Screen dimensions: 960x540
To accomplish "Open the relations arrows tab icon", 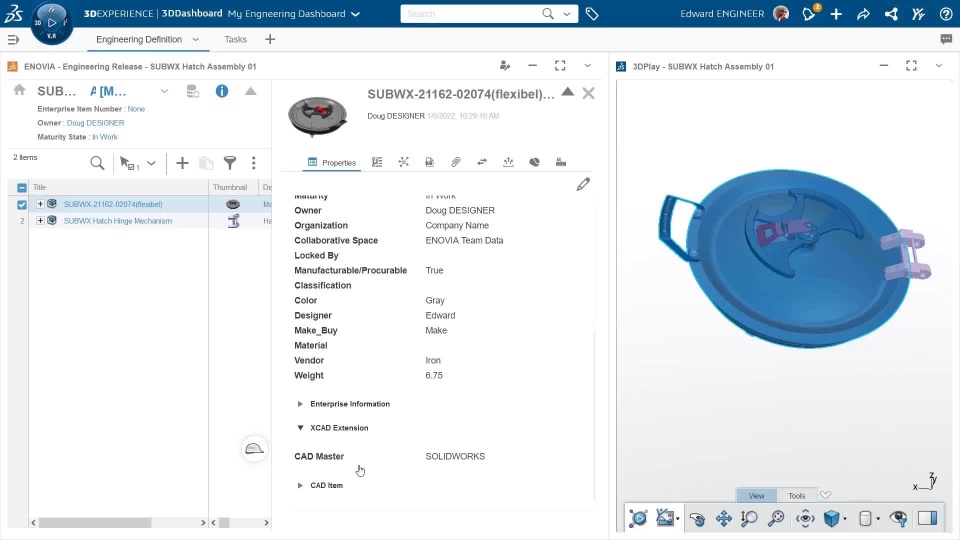I will pyautogui.click(x=482, y=162).
